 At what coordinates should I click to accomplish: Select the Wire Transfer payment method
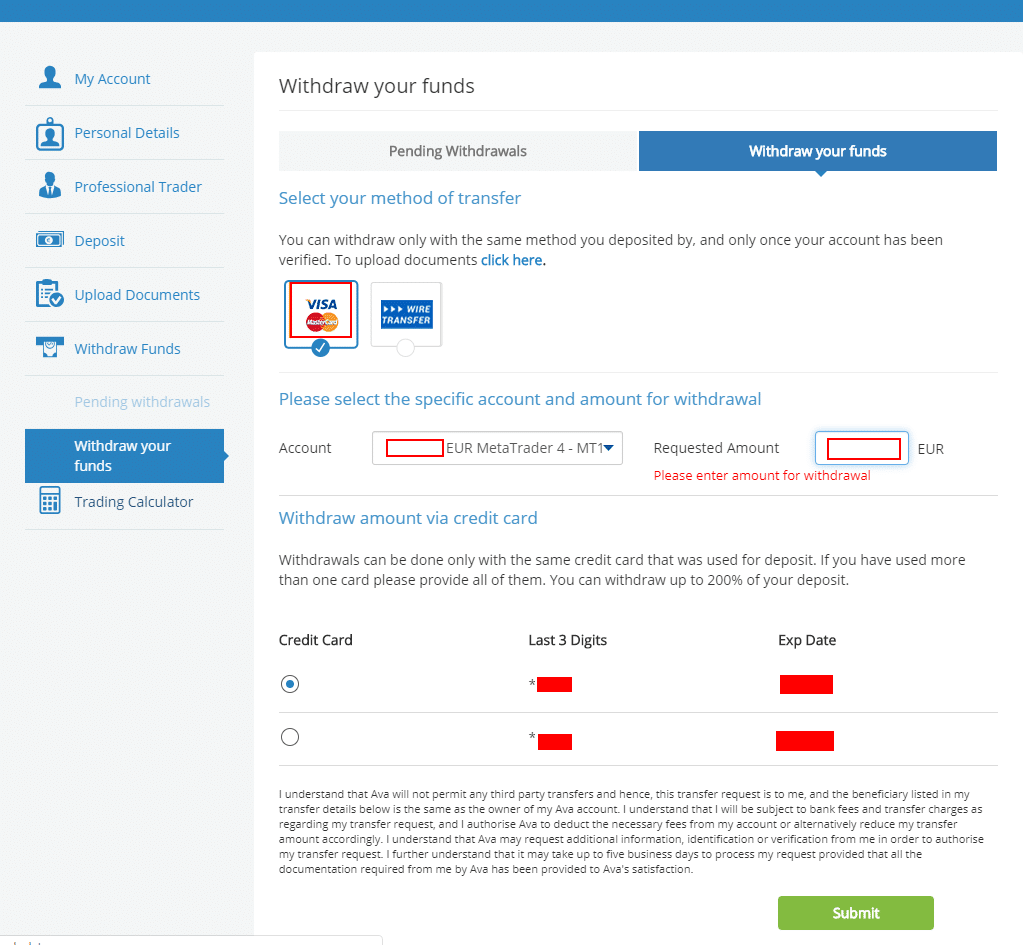(405, 313)
